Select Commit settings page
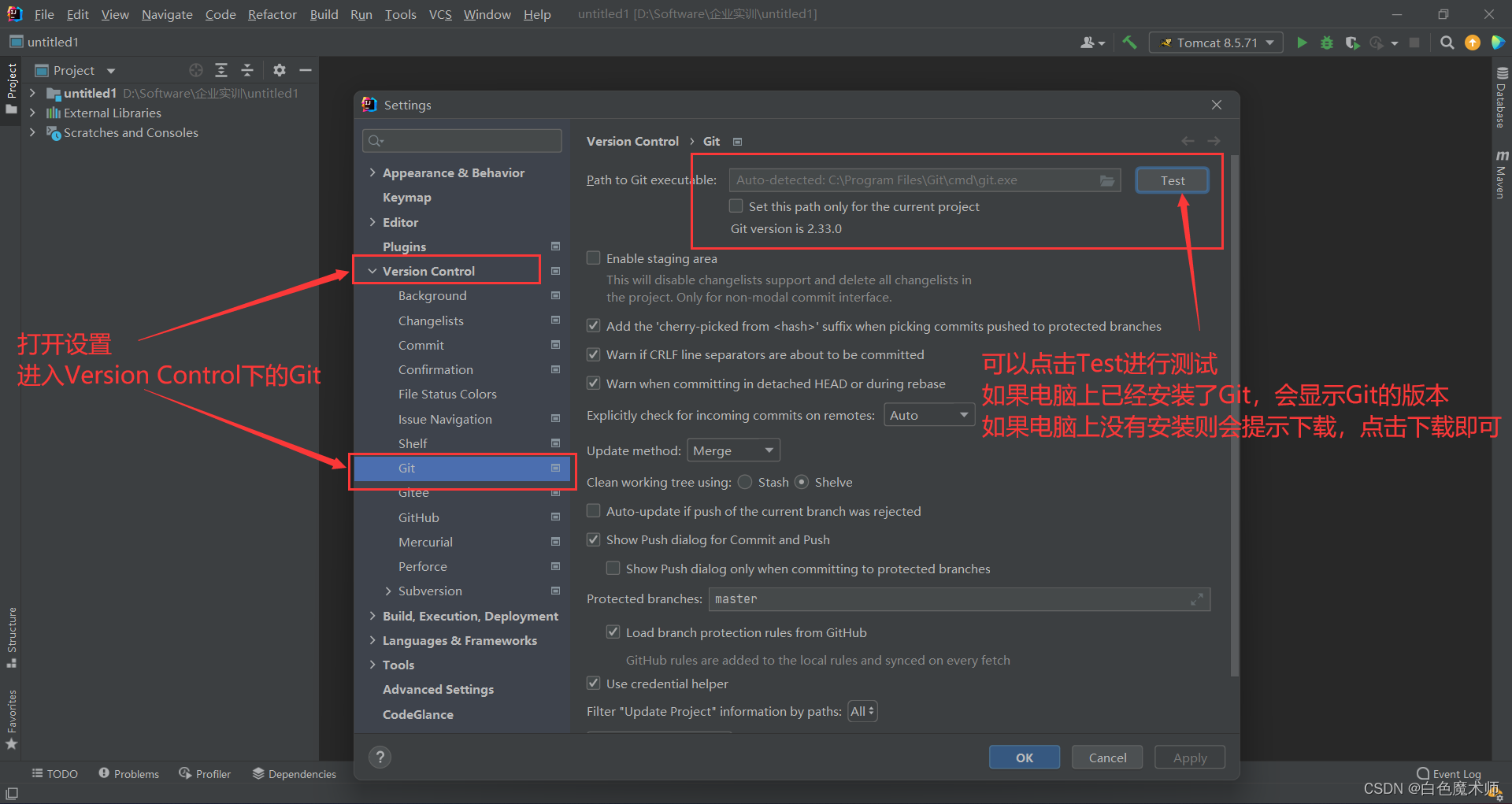This screenshot has width=1512, height=804. [421, 345]
